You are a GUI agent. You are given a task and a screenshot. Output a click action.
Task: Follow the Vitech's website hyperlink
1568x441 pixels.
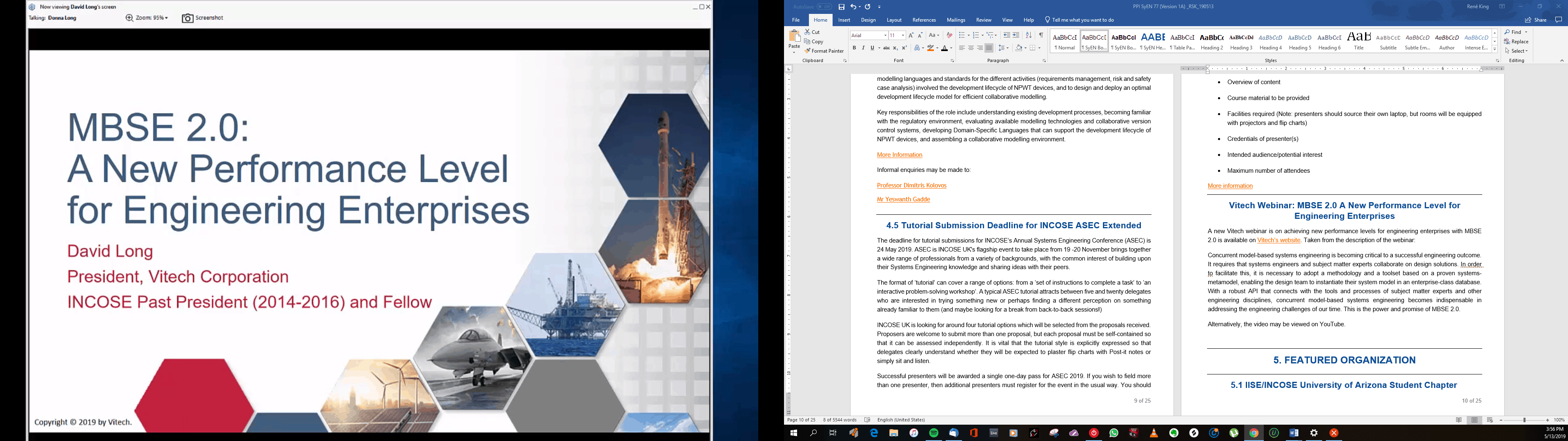pyautogui.click(x=1279, y=240)
